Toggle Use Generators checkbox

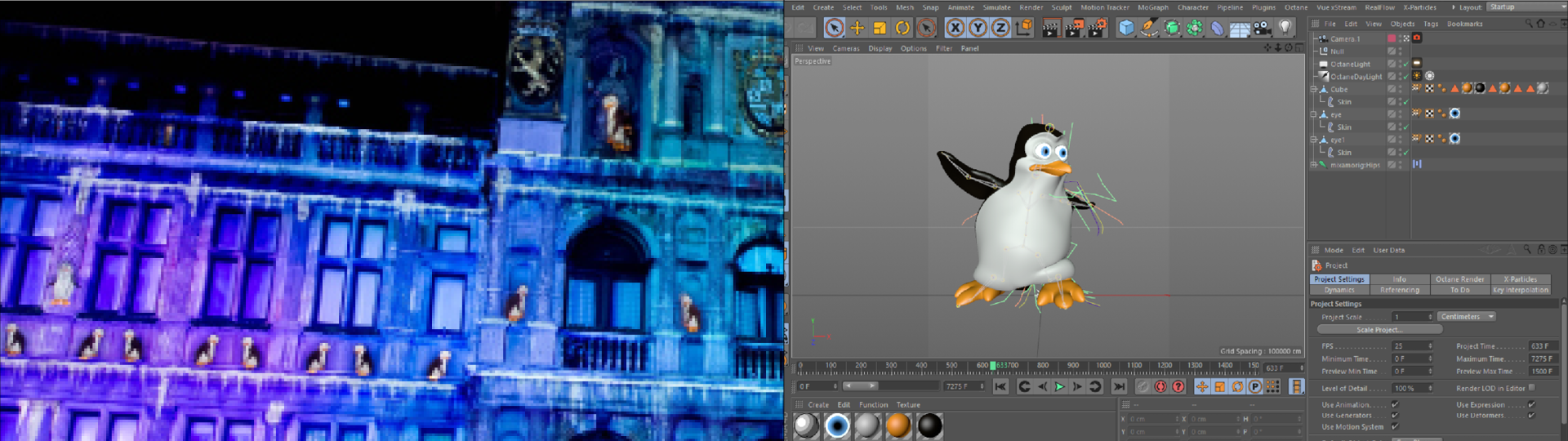point(1395,416)
